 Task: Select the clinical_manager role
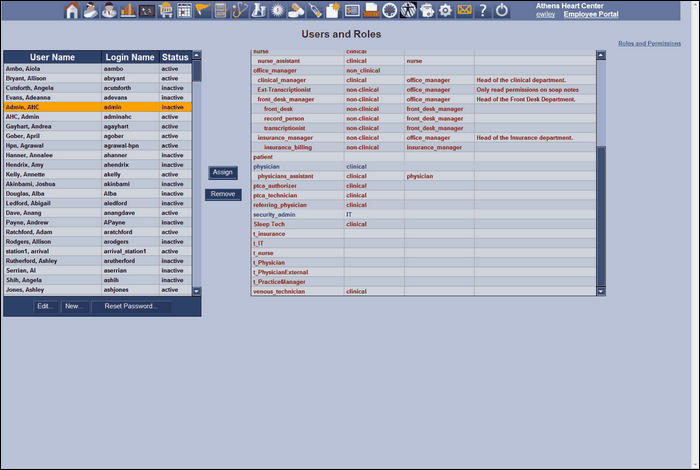pos(423,80)
